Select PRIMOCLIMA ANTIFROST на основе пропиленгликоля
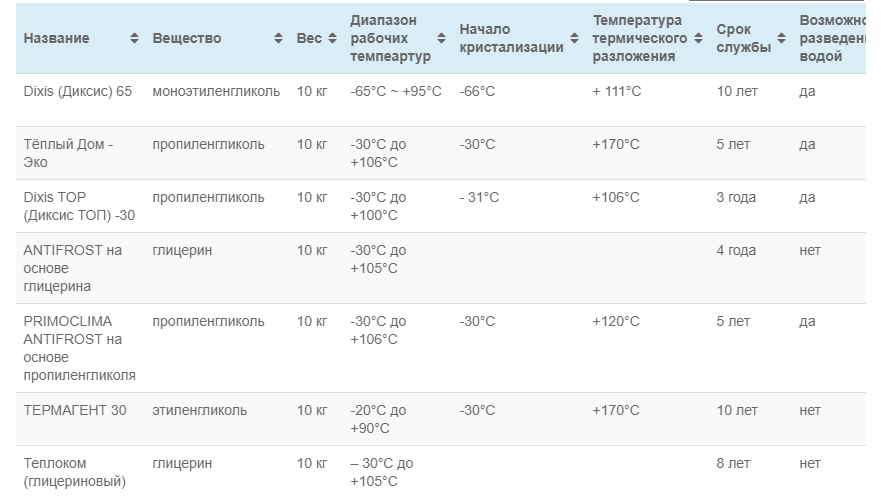881x496 pixels. tap(79, 348)
